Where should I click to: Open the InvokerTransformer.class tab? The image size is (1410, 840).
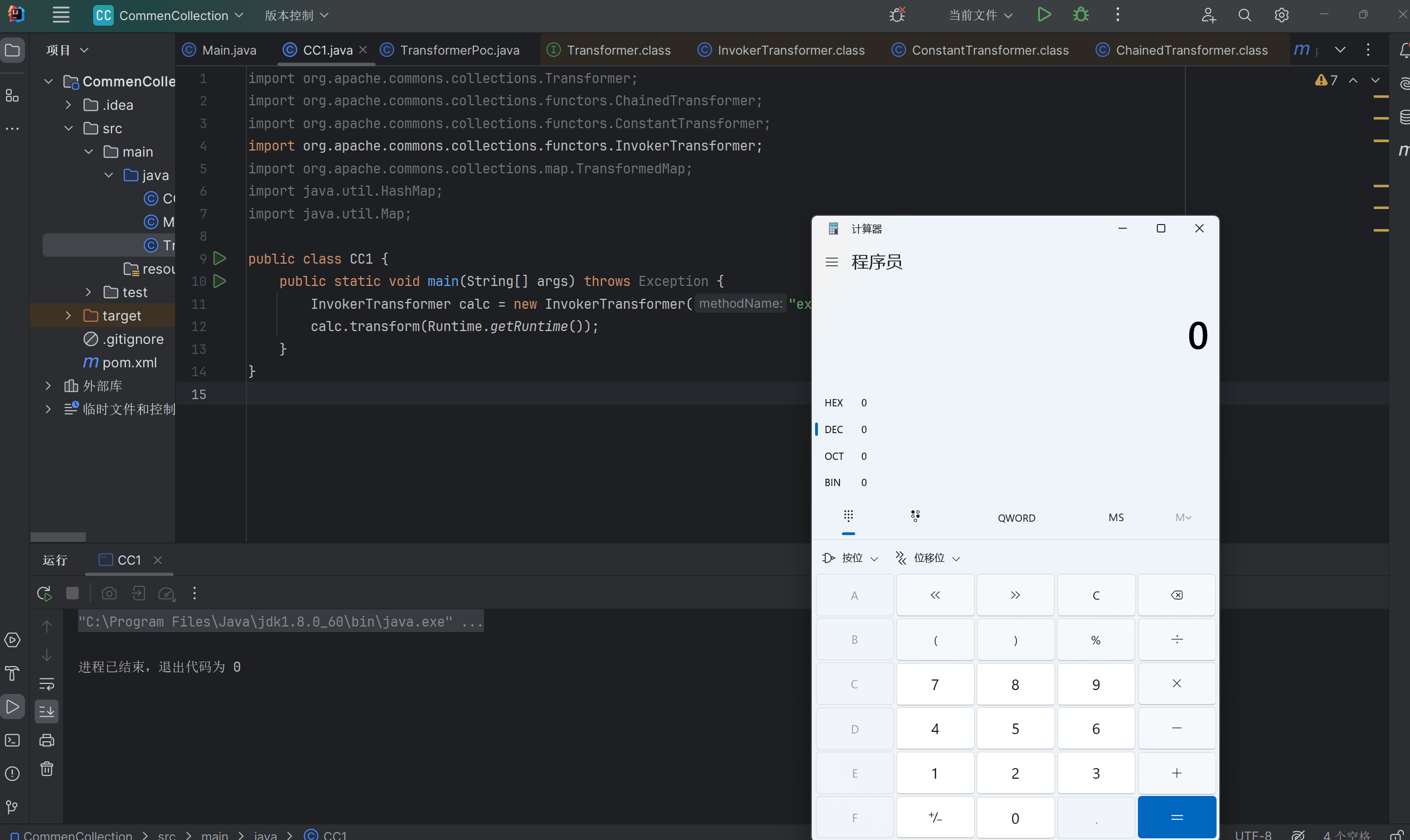tap(790, 50)
